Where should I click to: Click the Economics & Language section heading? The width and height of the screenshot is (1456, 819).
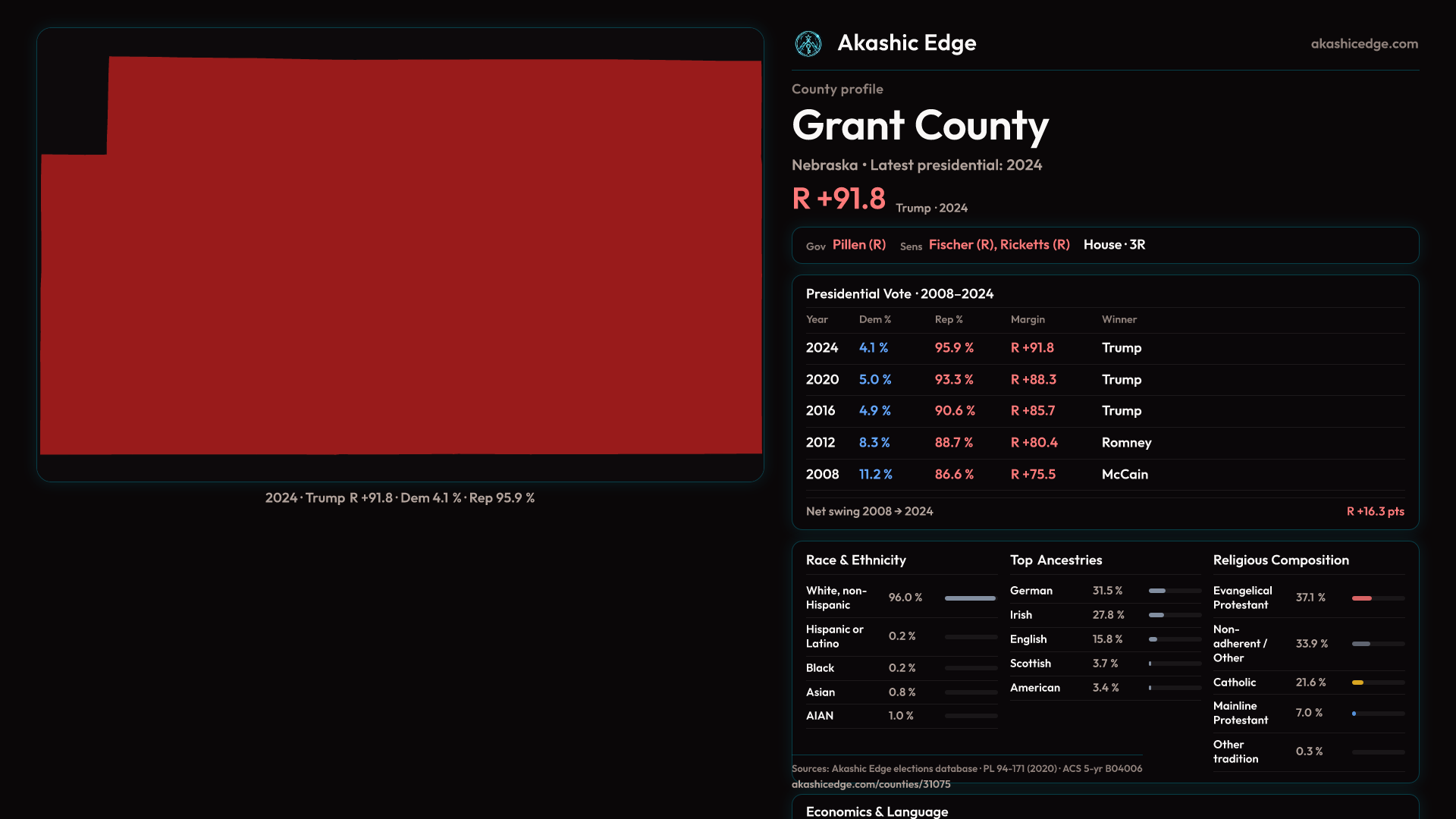click(877, 811)
